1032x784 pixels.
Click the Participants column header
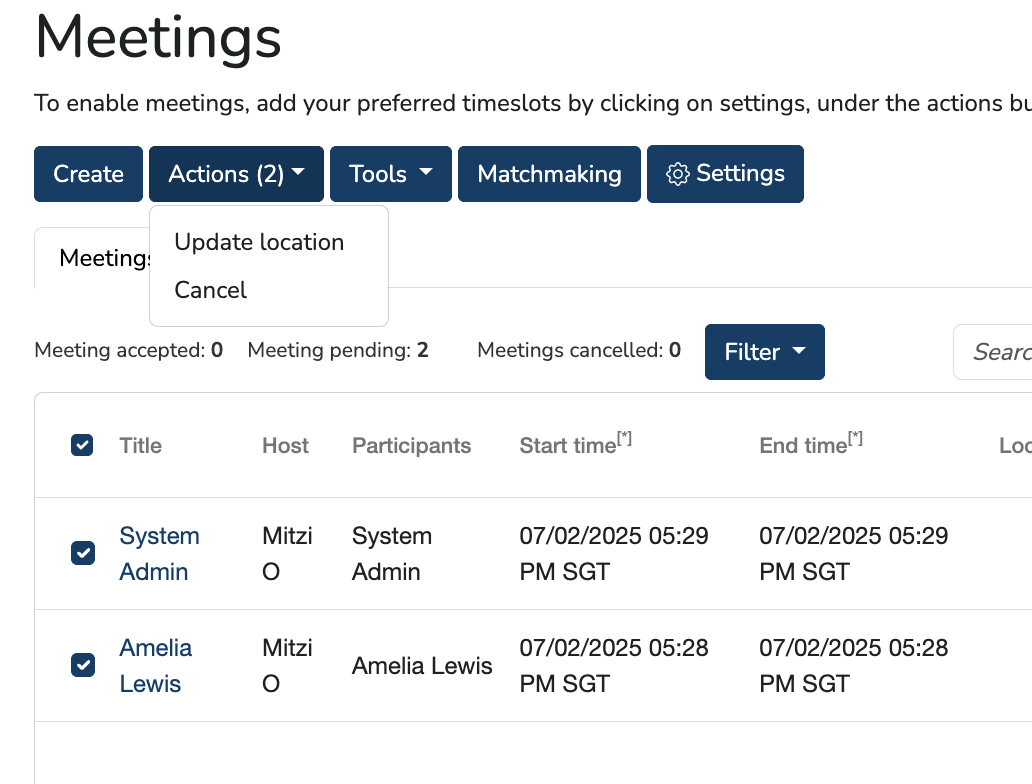411,446
